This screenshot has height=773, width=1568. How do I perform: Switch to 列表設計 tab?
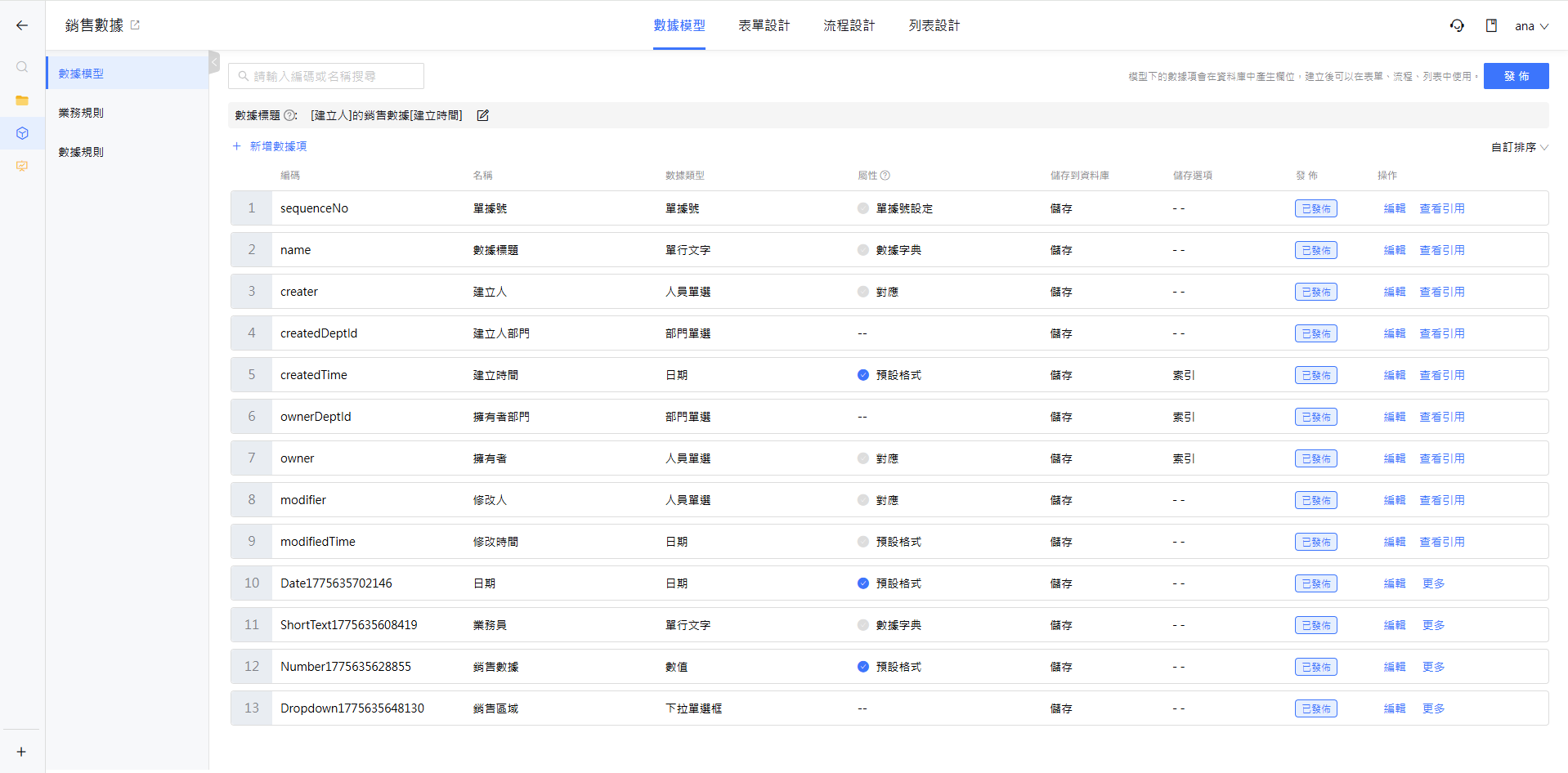point(934,25)
